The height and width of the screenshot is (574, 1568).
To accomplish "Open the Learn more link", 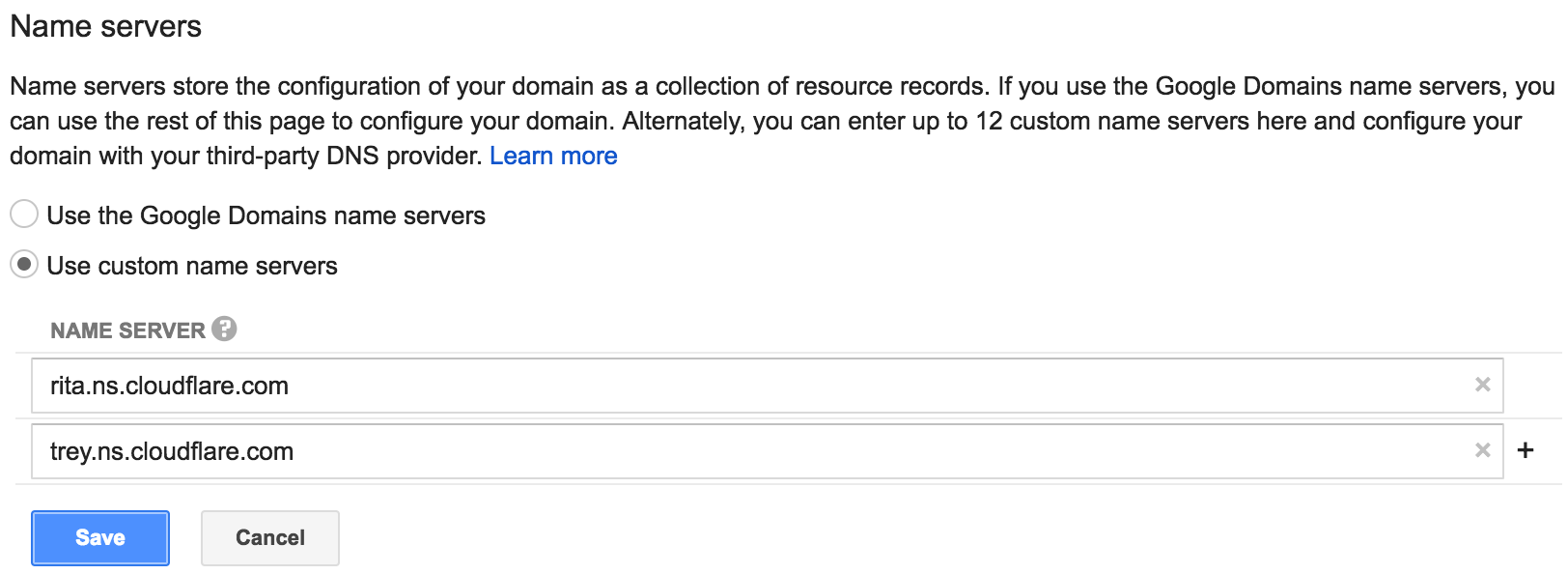I will 553,156.
